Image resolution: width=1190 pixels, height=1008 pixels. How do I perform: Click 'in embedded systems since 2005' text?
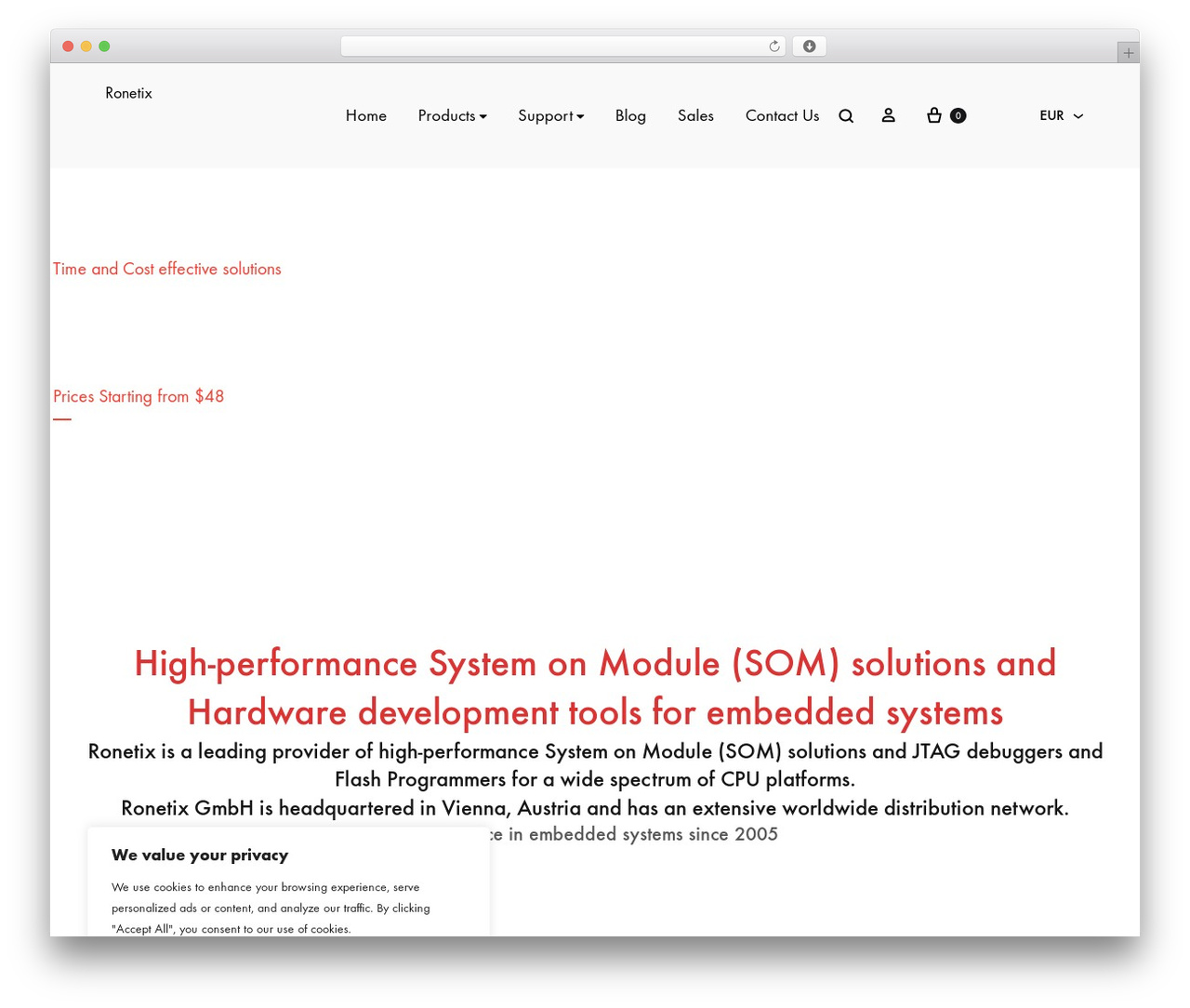pos(642,834)
